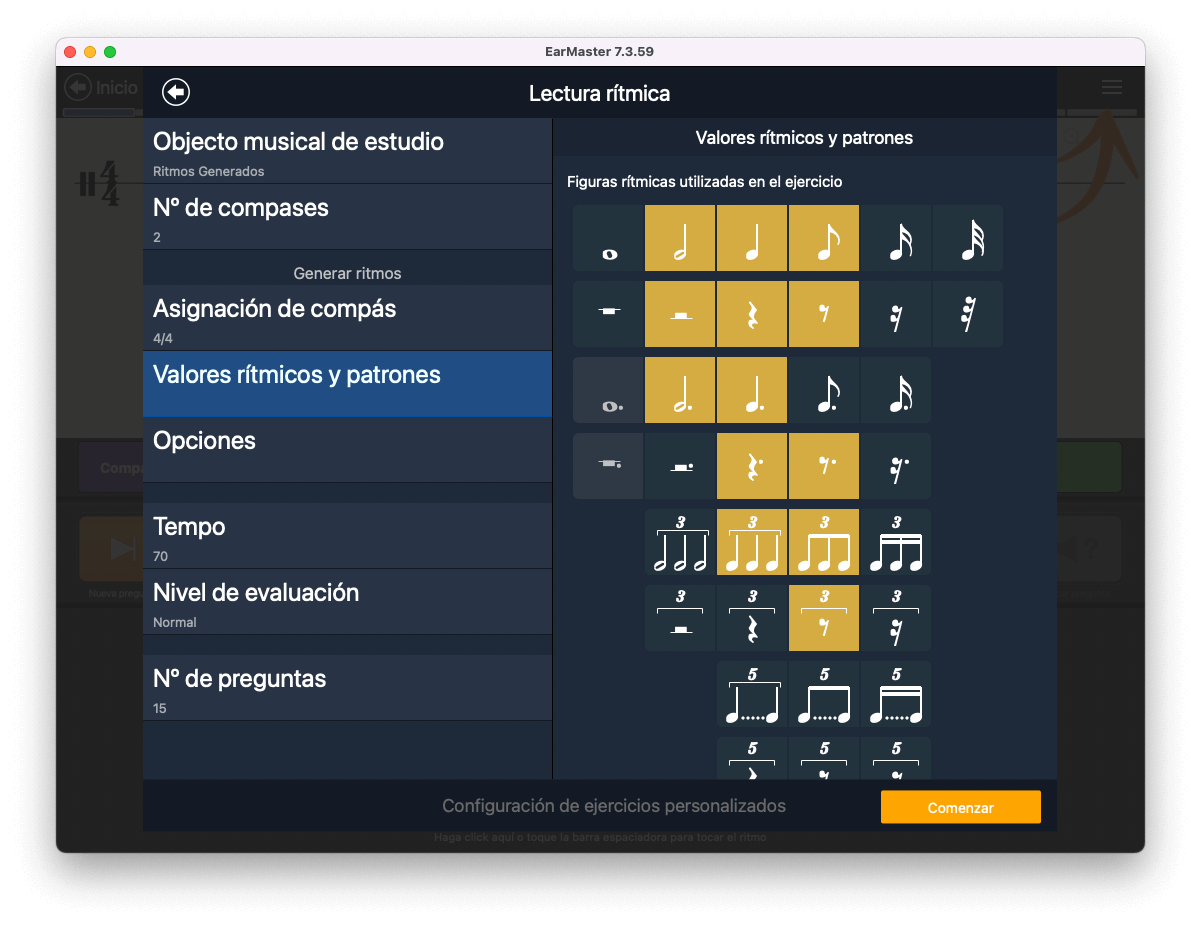Open the Tempo setting
This screenshot has width=1201, height=927.
(x=347, y=536)
